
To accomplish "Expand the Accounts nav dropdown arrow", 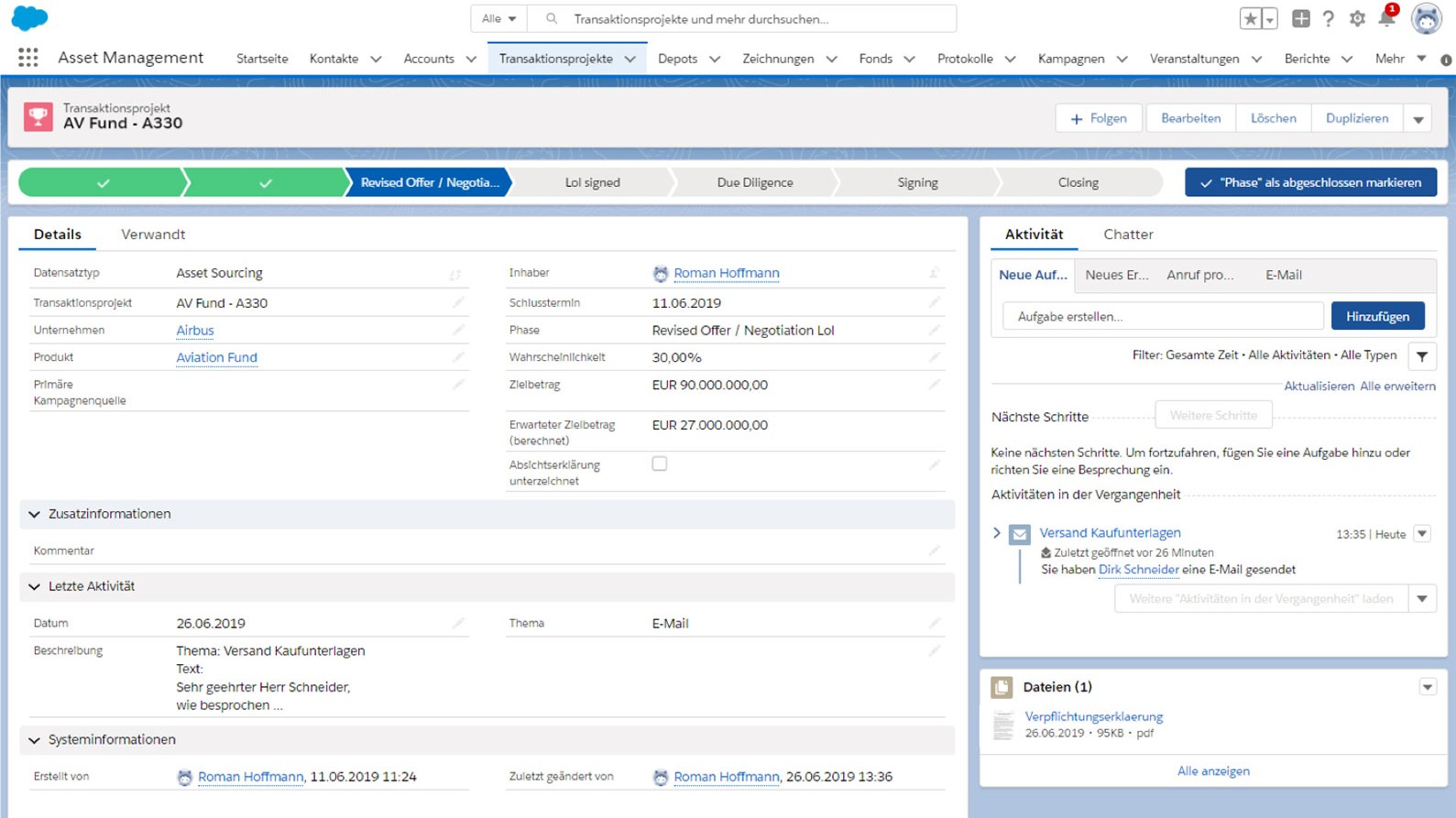I will coord(471,59).
